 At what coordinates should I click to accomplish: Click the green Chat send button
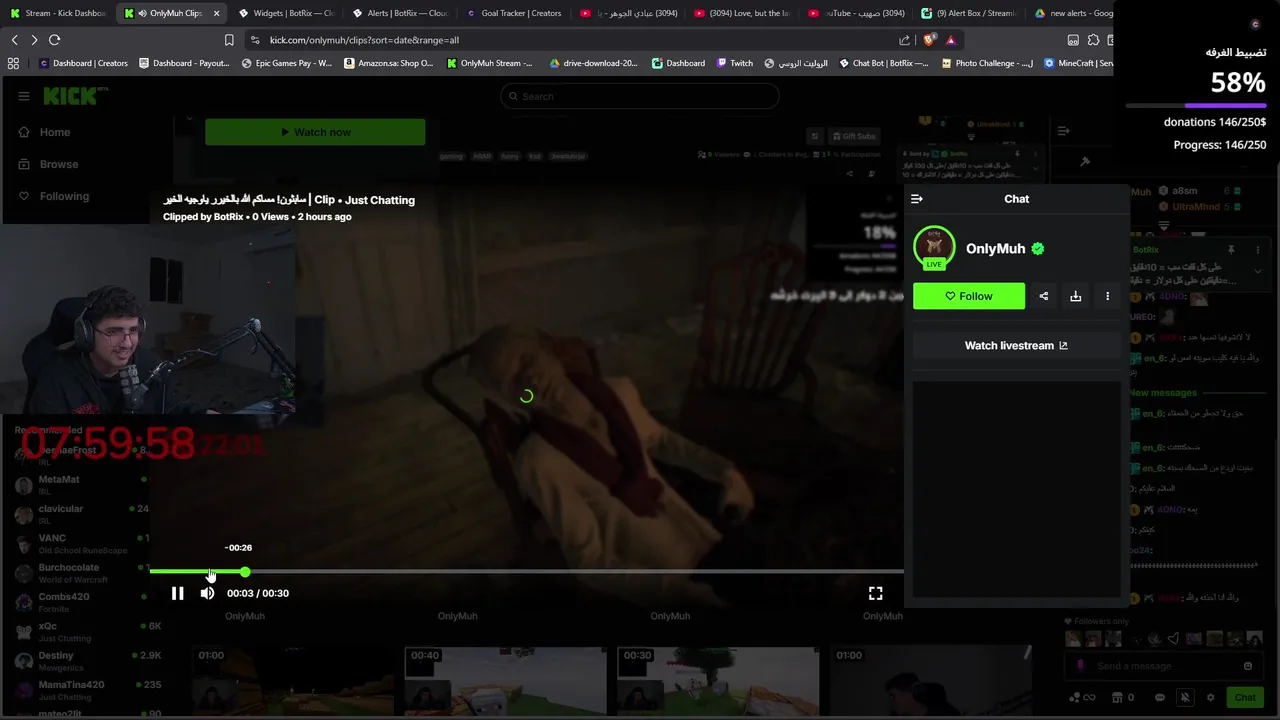click(x=1245, y=697)
